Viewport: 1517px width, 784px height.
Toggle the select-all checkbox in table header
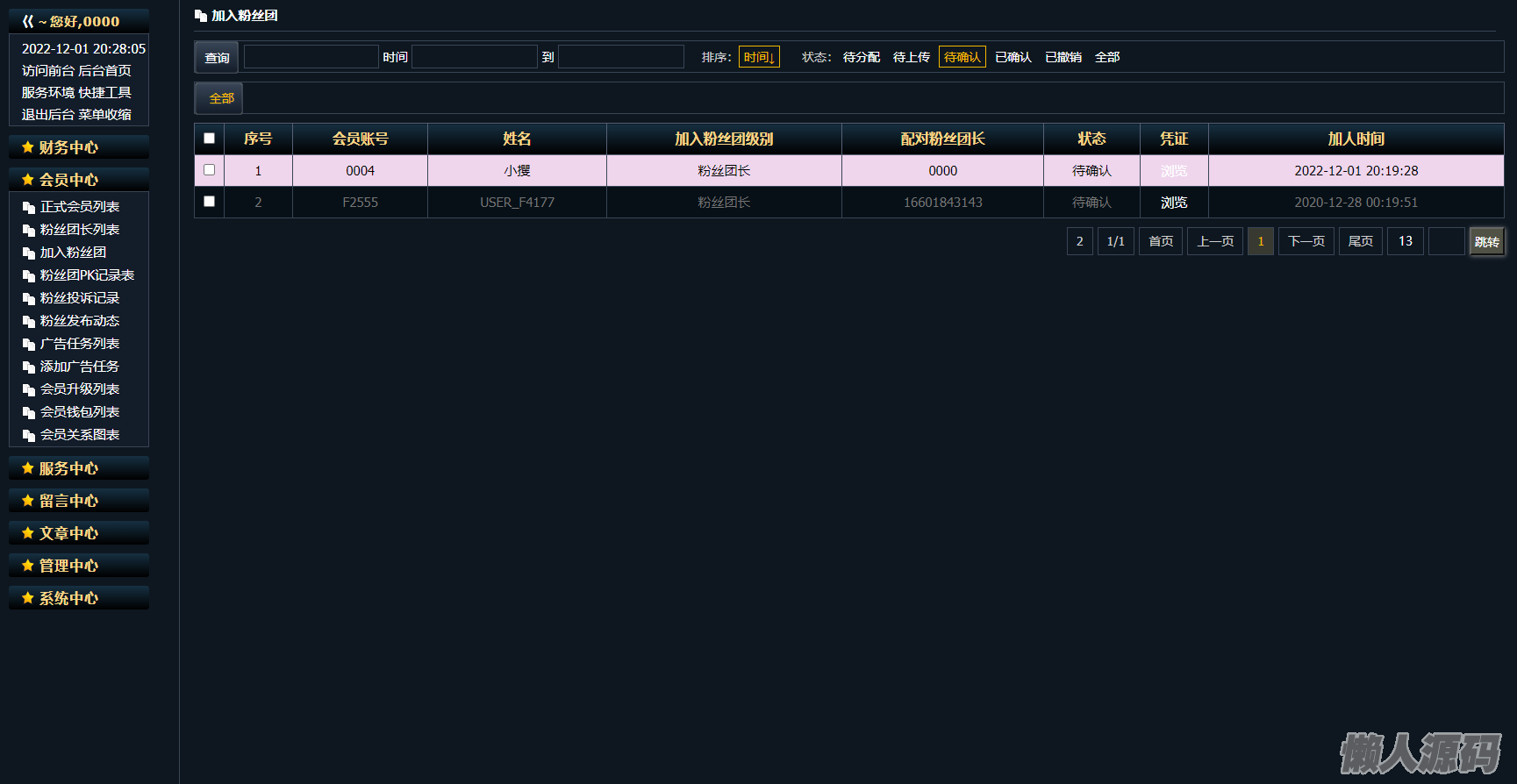tap(209, 139)
